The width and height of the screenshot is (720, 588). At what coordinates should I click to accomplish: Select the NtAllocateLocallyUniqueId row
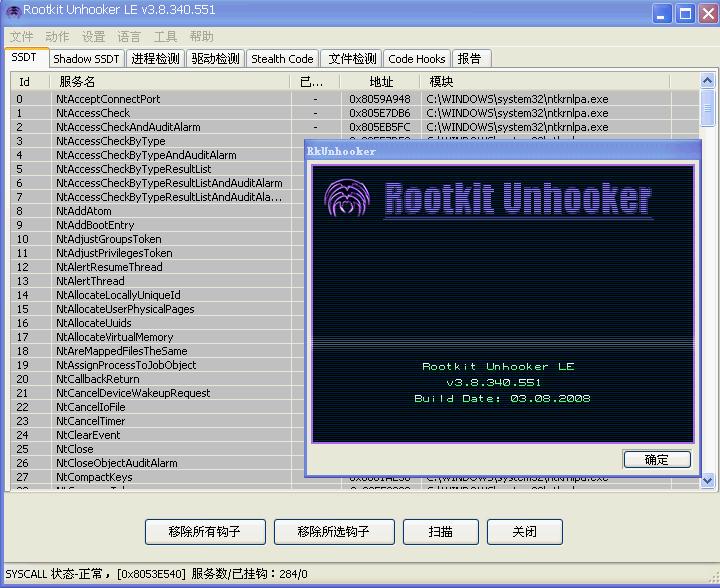pyautogui.click(x=158, y=295)
